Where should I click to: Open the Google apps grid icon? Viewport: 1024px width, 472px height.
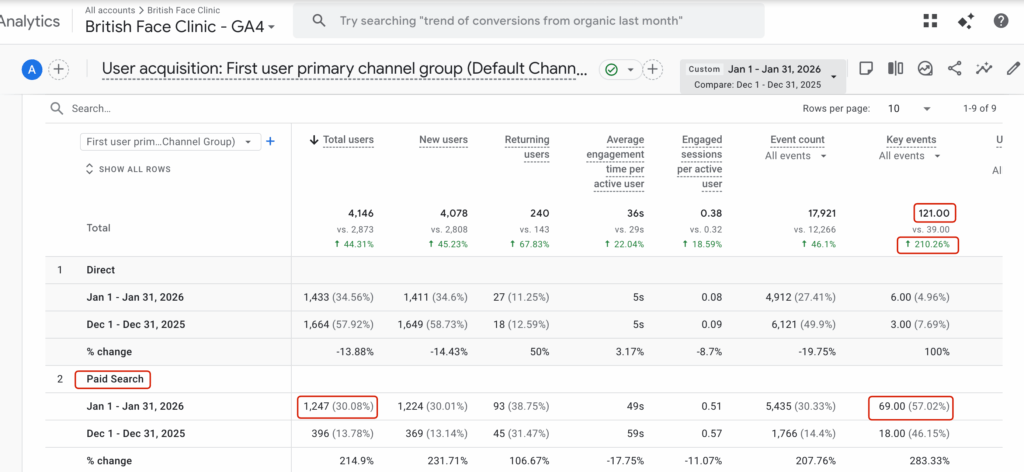(930, 21)
